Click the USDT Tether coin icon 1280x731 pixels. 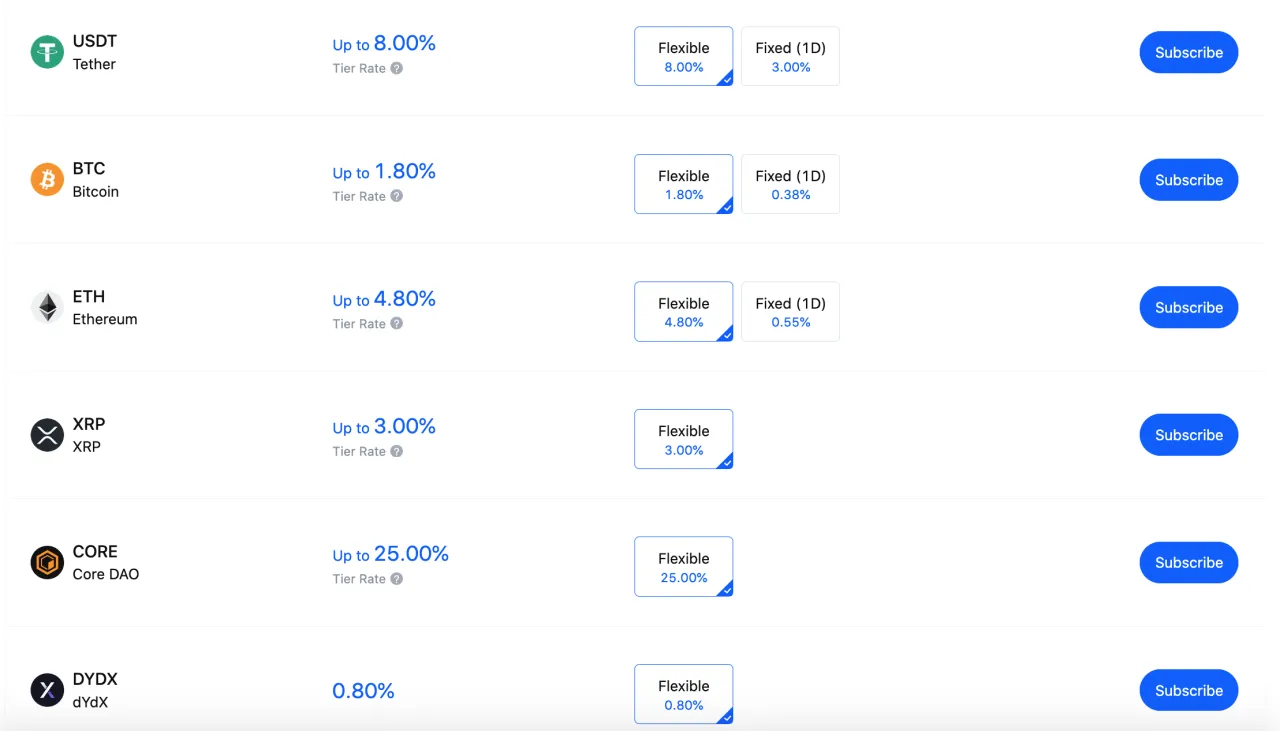click(x=47, y=52)
